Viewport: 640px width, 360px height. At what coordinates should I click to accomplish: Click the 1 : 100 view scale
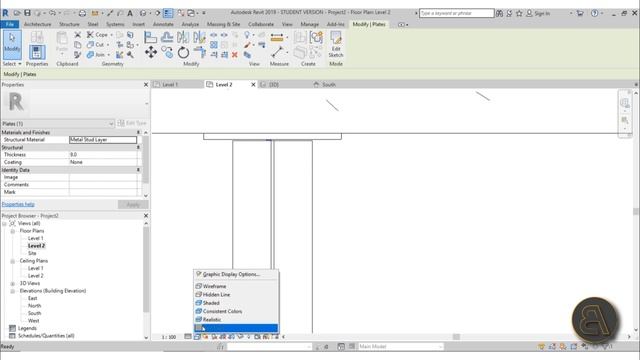click(x=169, y=337)
